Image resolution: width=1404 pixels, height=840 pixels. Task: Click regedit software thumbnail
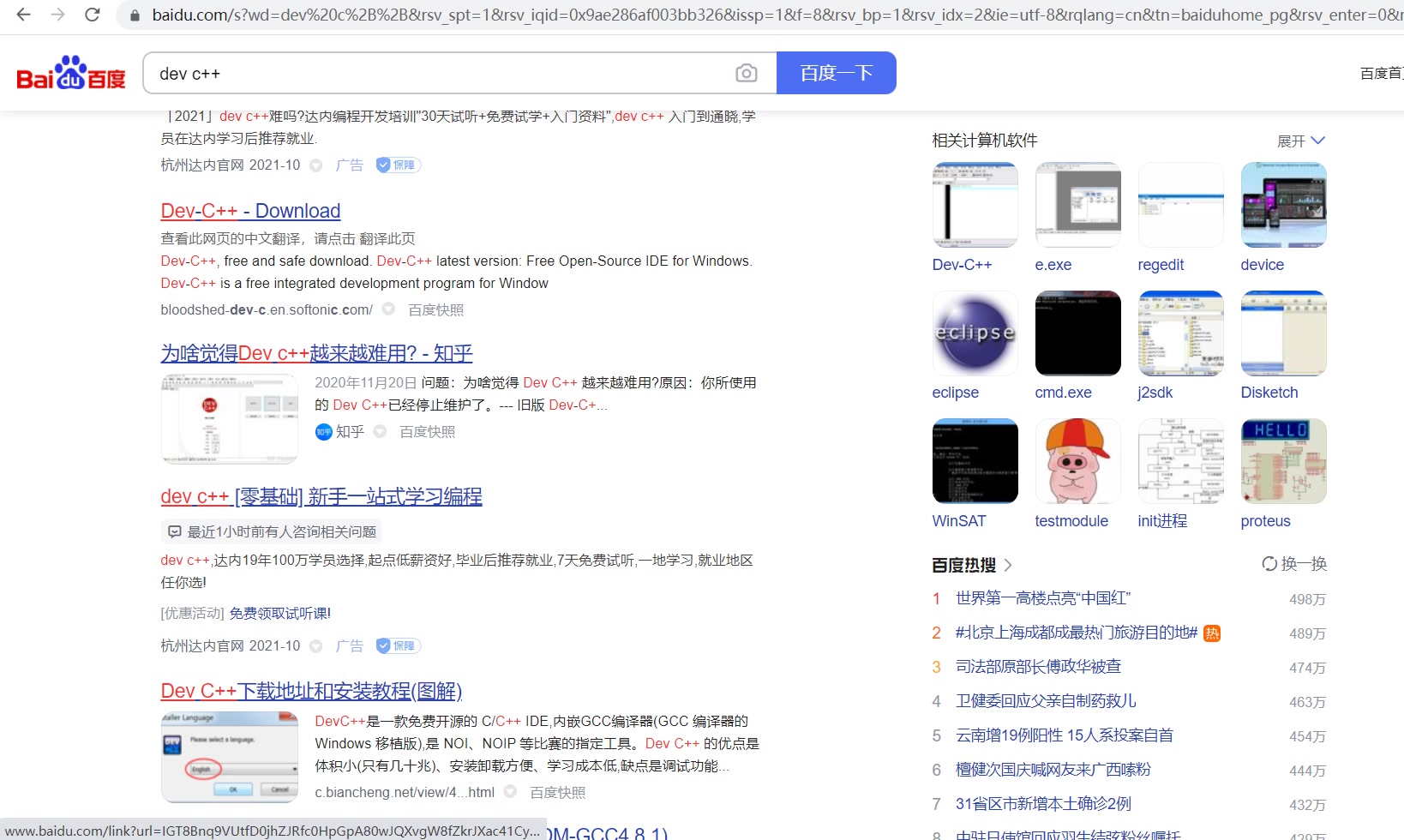(1180, 205)
